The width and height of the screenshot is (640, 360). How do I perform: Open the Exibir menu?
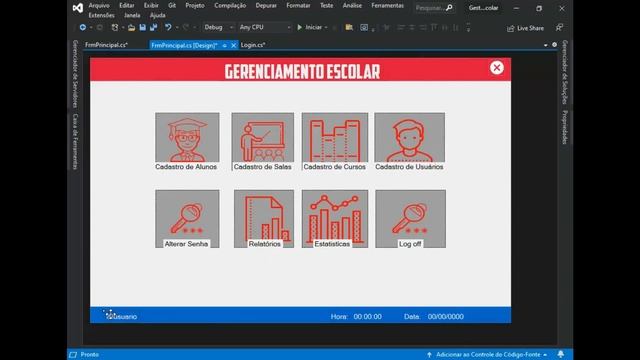pyautogui.click(x=151, y=6)
